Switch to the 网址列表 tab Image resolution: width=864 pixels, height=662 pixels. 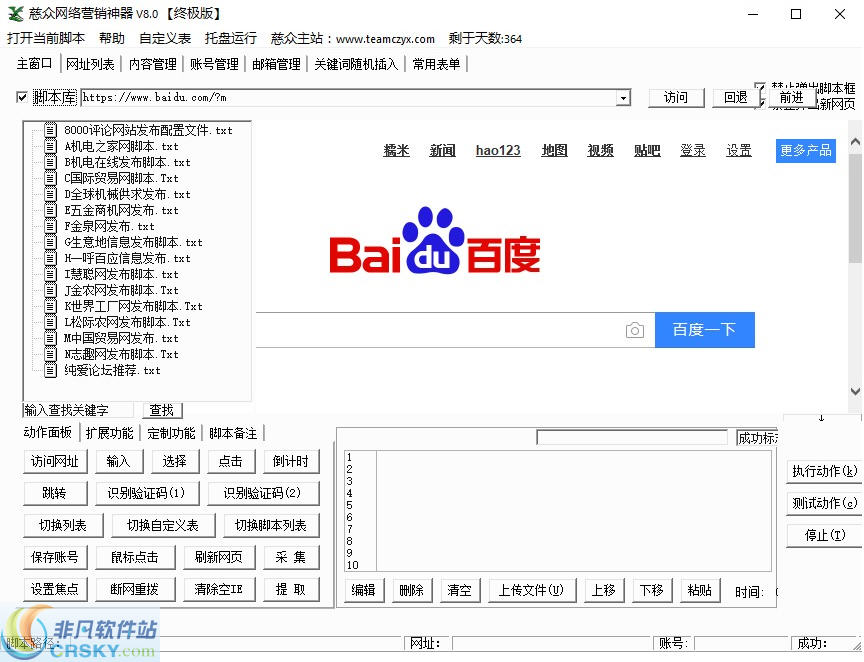(x=90, y=64)
